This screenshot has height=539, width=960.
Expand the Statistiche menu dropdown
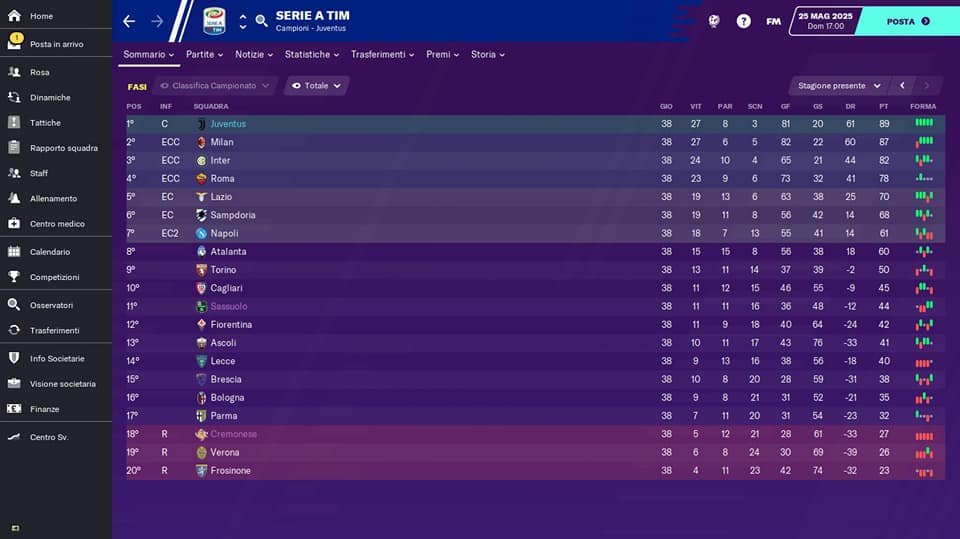coord(312,55)
